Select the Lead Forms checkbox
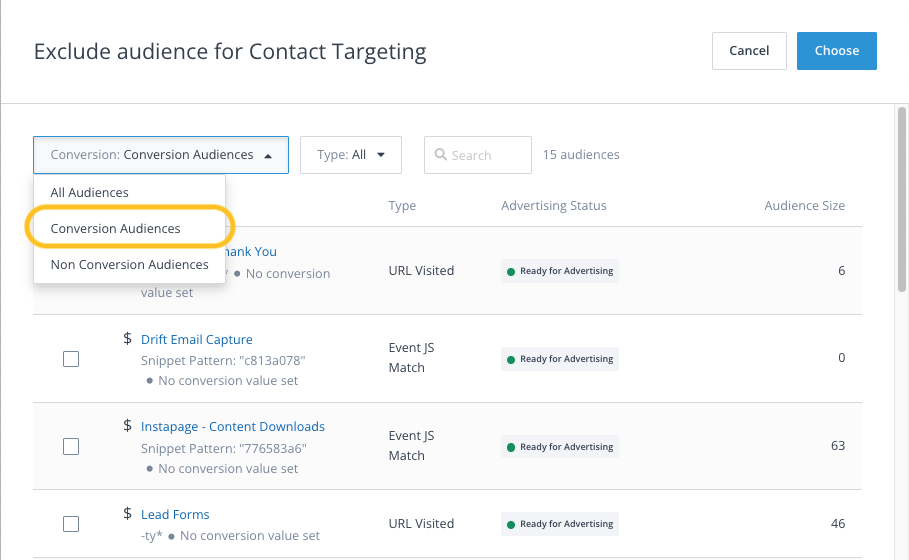This screenshot has height=560, width=909. 71,523
